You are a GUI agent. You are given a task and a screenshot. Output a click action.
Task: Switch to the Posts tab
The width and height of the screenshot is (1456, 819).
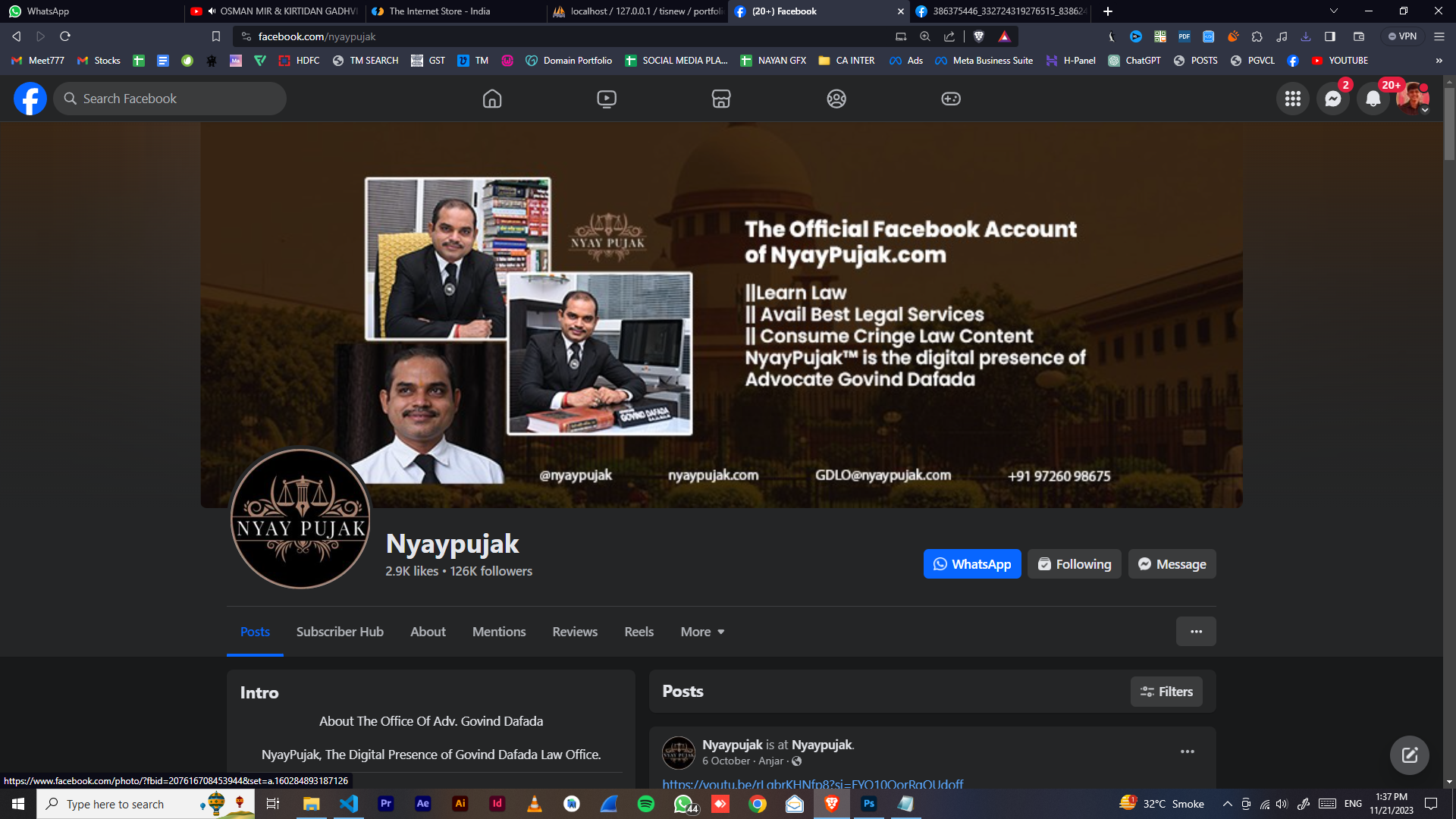(255, 632)
